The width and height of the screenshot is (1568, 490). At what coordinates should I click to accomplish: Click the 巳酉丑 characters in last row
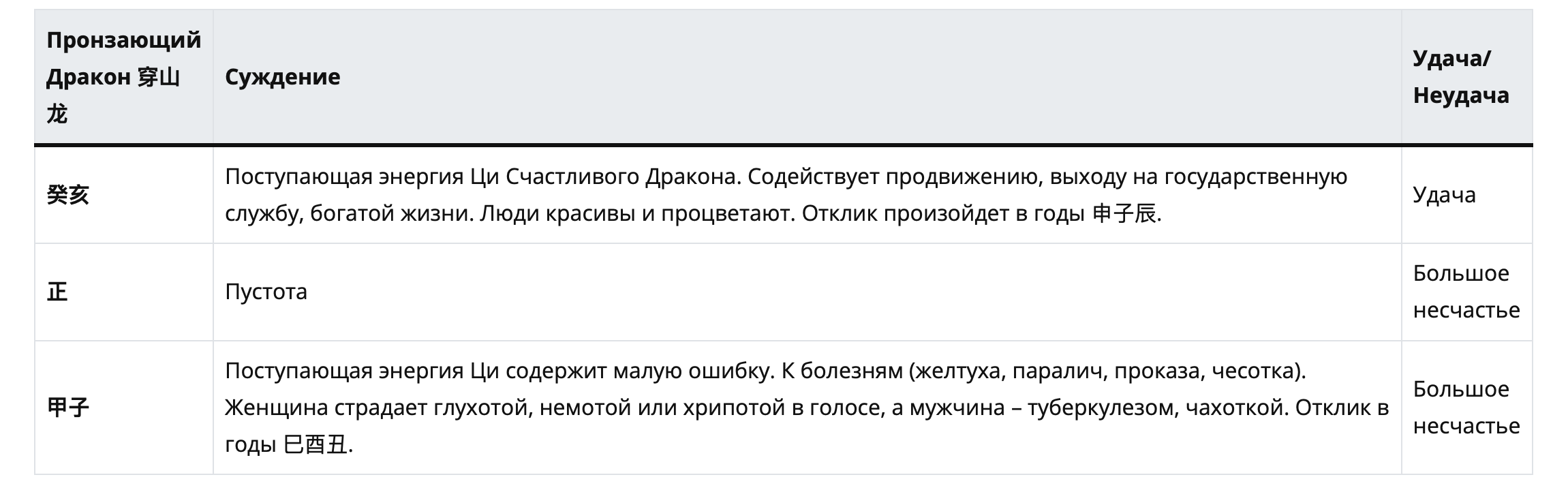coord(316,446)
